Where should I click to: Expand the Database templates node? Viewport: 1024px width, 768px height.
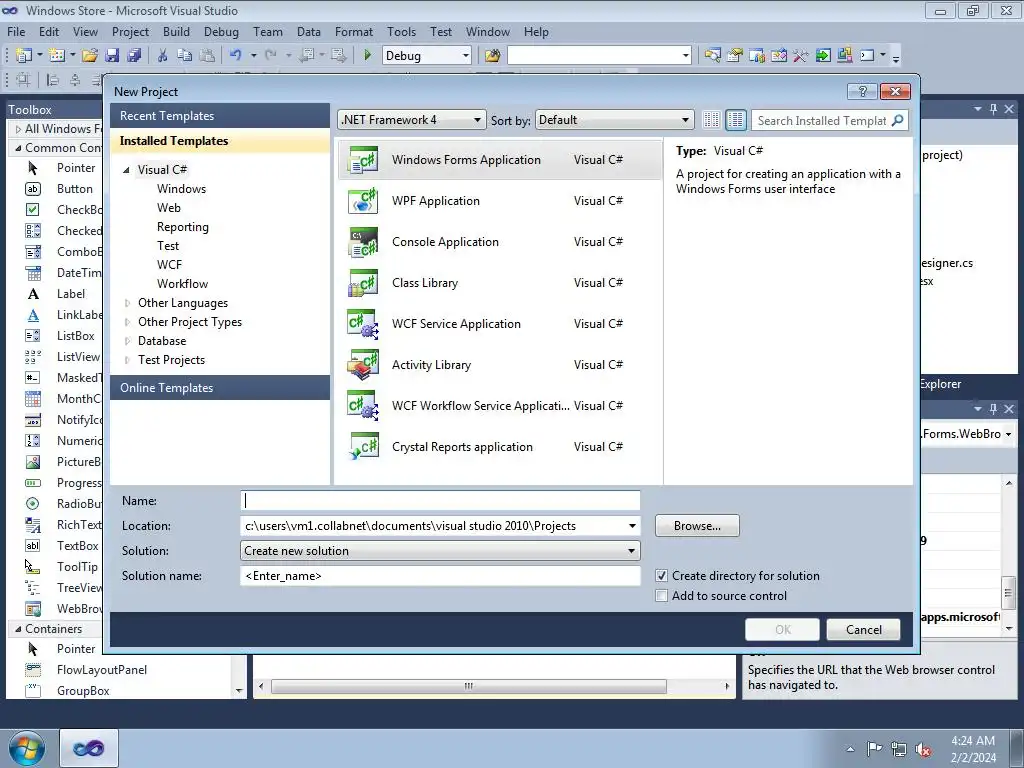pyautogui.click(x=127, y=341)
